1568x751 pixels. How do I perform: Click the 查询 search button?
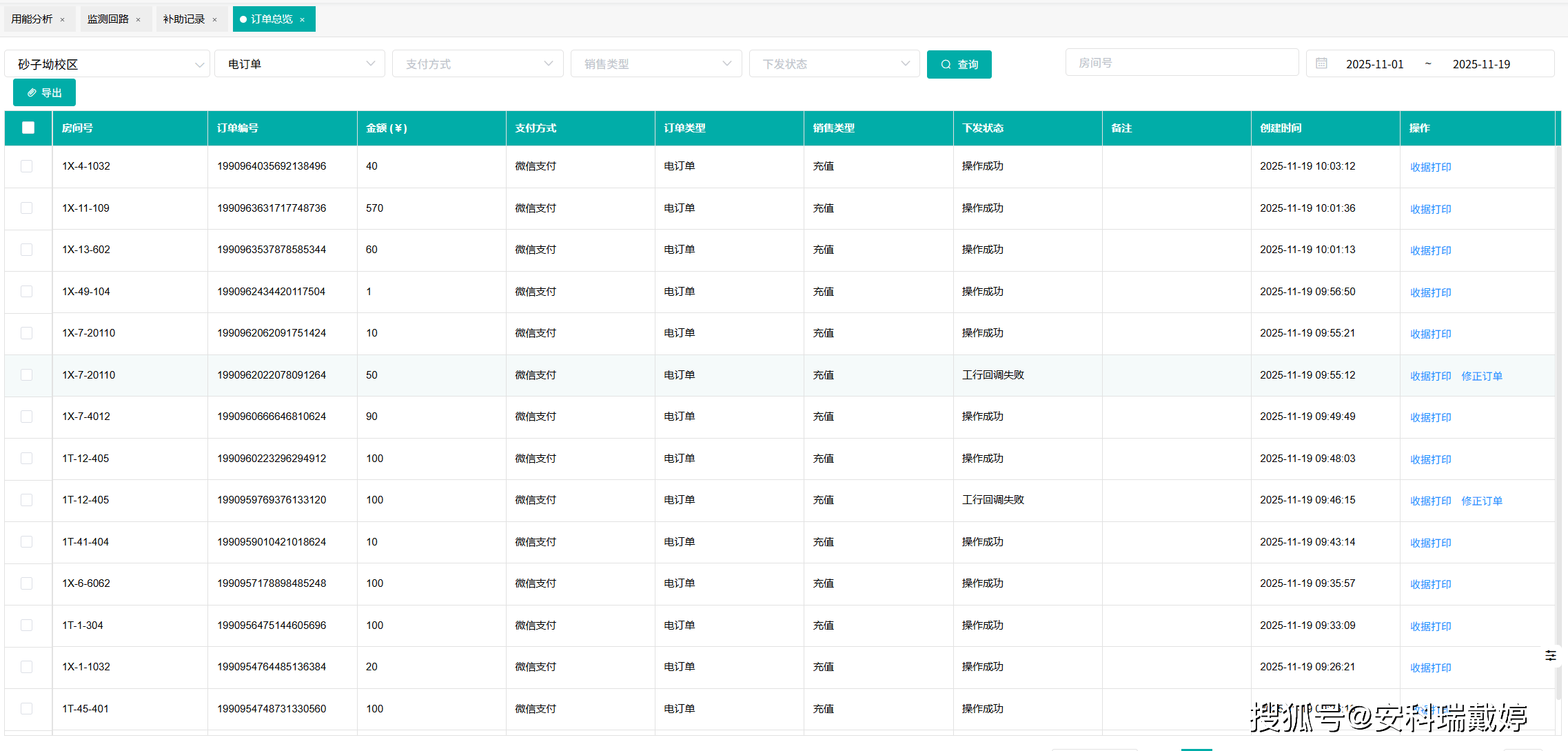[x=959, y=64]
